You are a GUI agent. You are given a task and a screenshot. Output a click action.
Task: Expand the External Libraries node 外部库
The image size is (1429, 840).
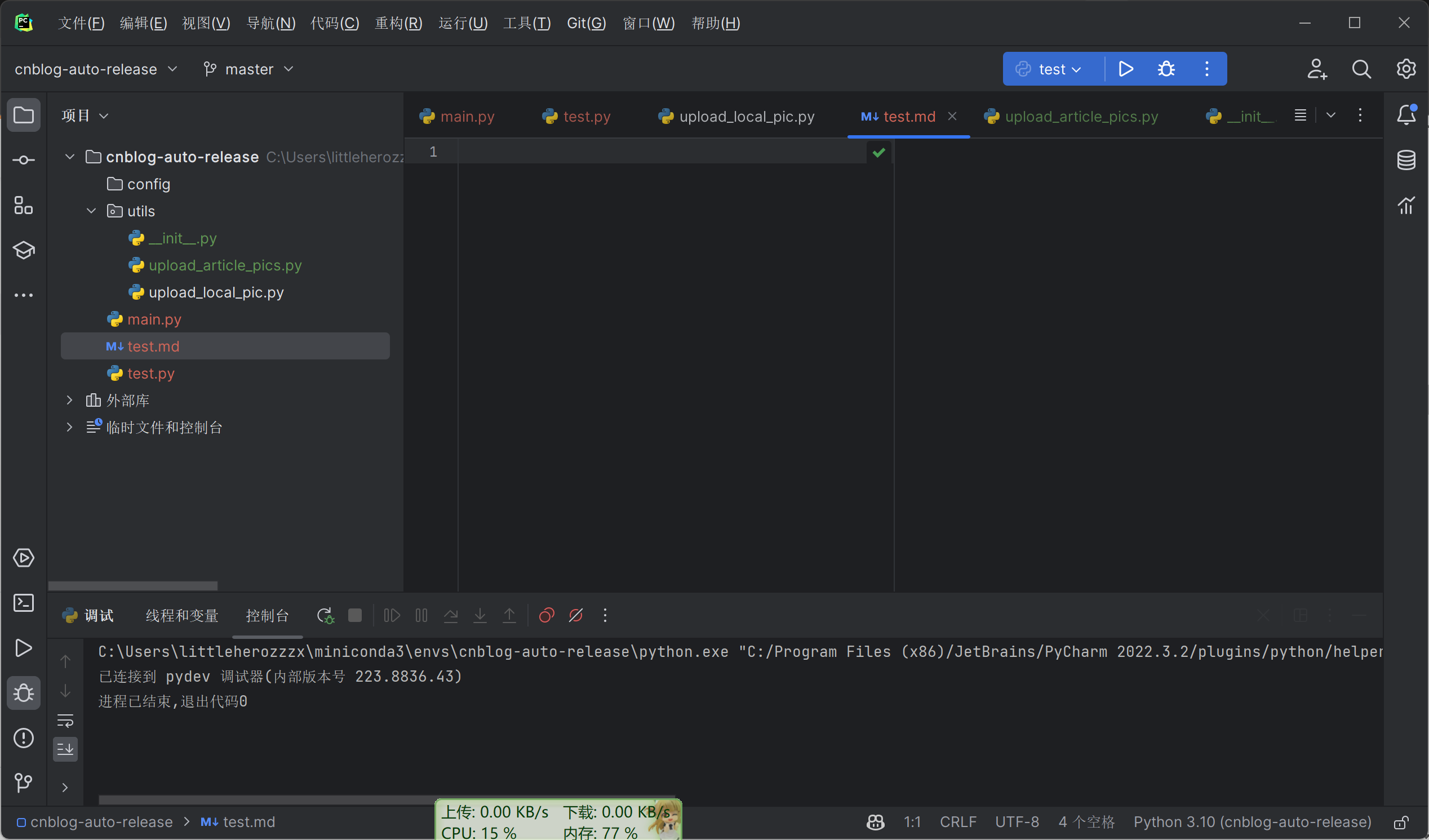pos(70,400)
